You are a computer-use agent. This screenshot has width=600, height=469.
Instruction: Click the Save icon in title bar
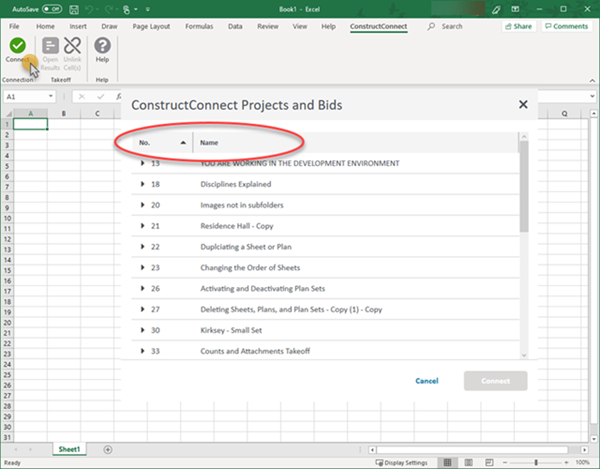coord(74,9)
